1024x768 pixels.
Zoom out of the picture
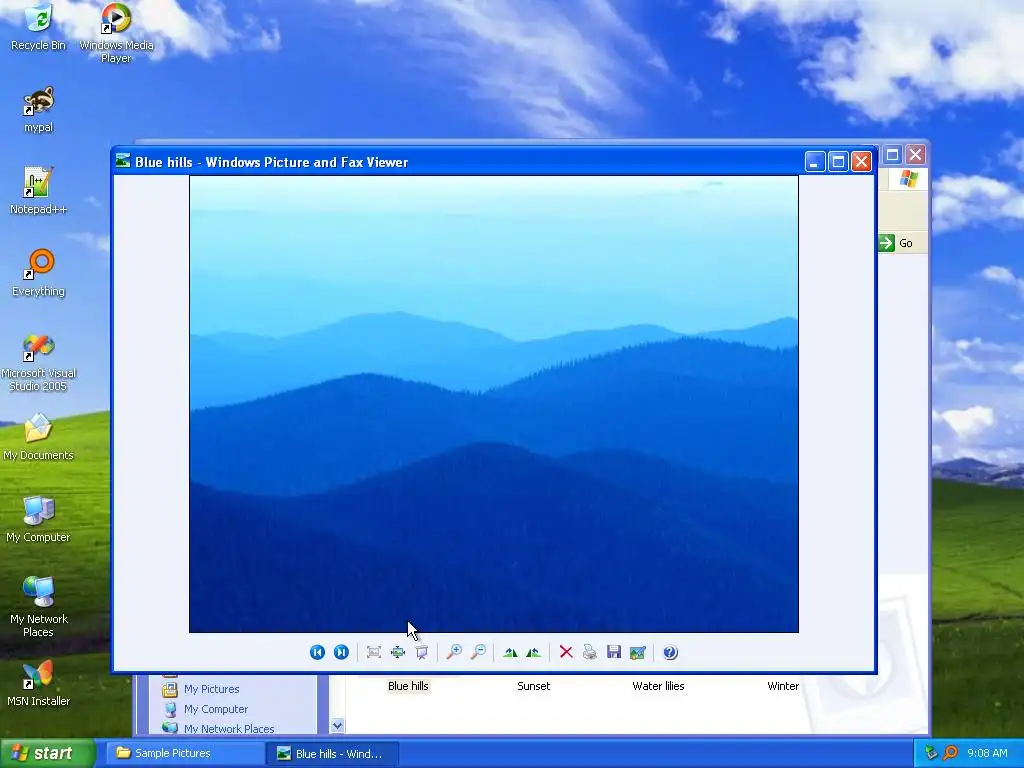(478, 652)
